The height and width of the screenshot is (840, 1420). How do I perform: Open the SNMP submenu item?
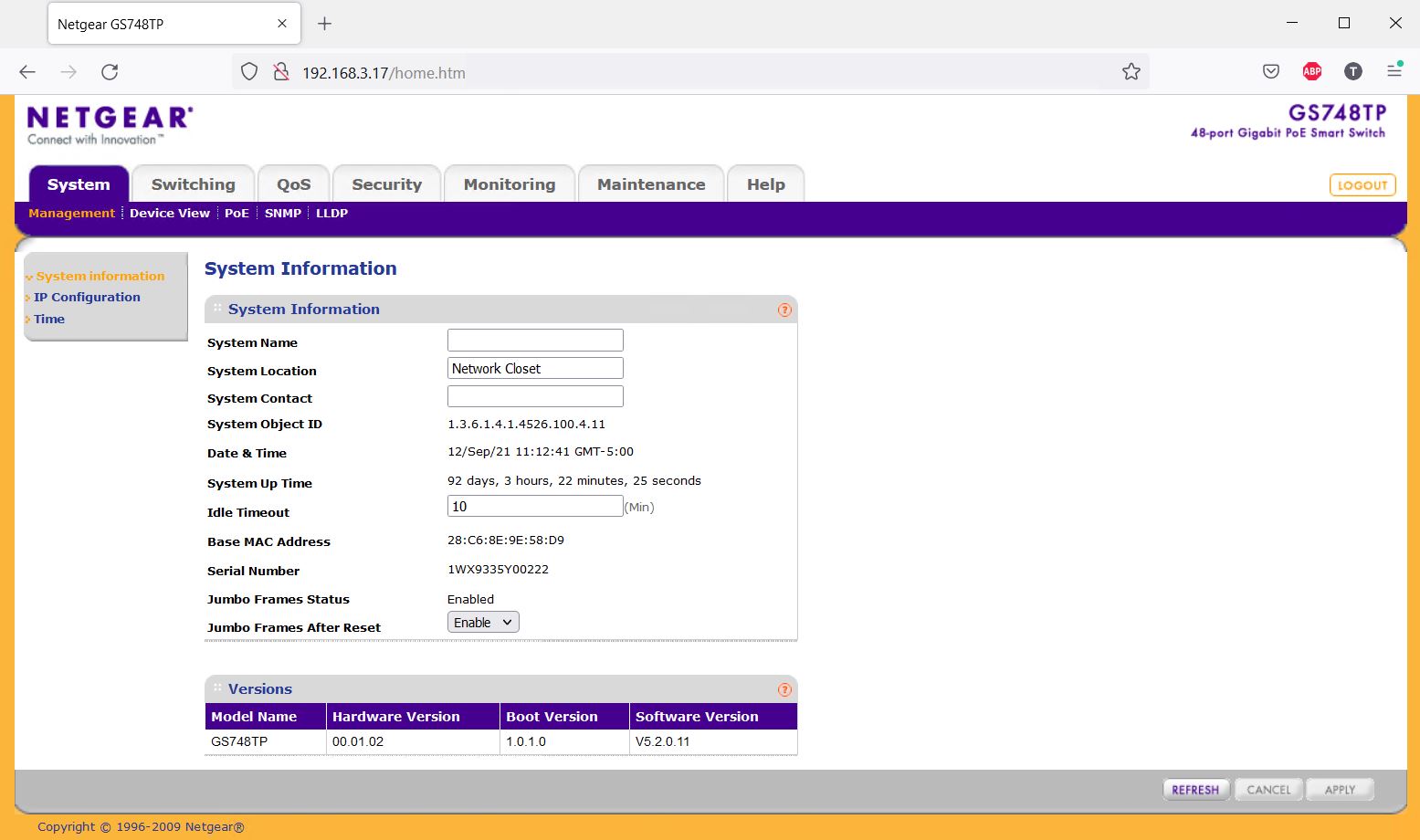[283, 214]
